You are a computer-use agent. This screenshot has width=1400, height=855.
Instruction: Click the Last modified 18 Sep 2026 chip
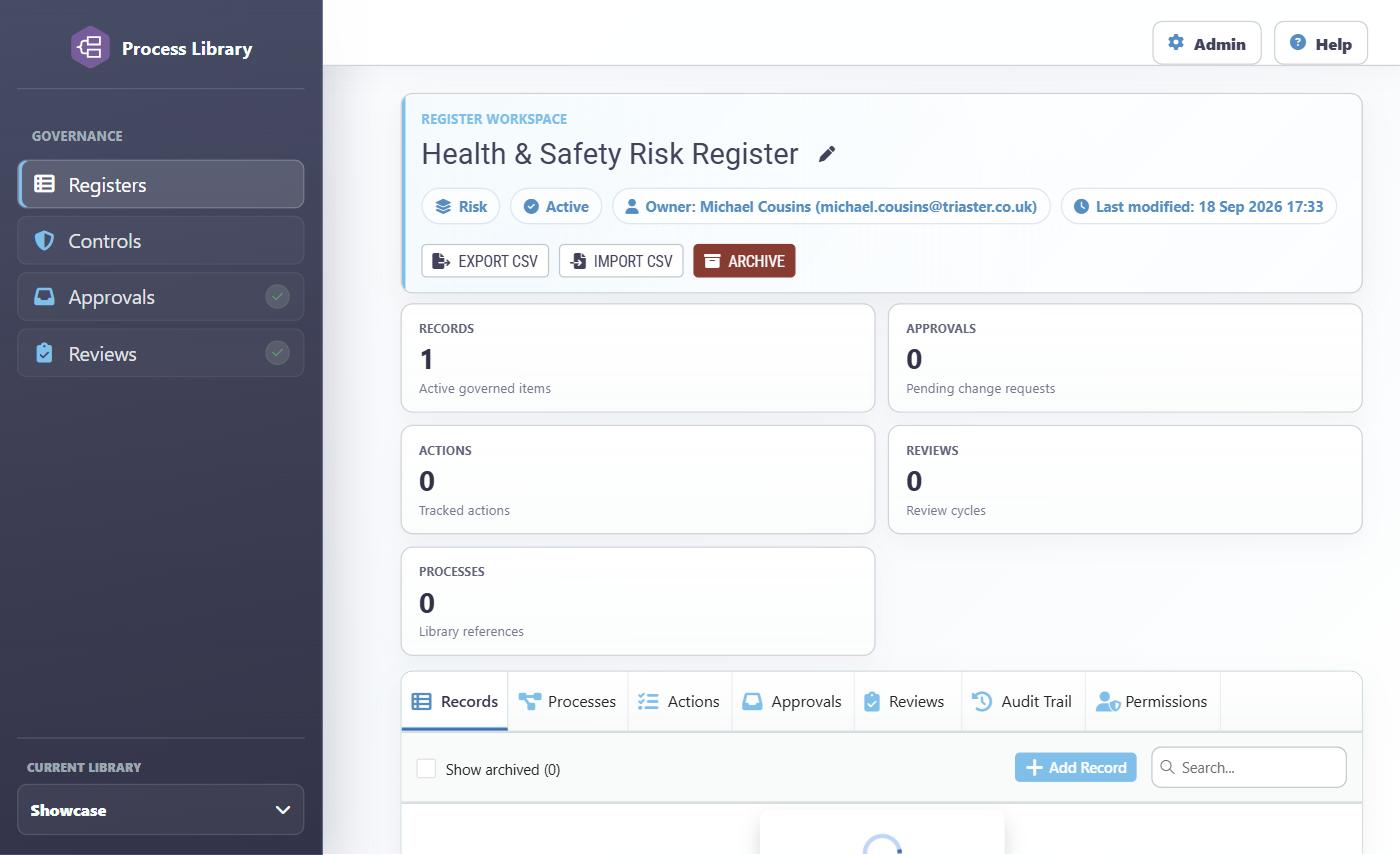click(x=1199, y=207)
